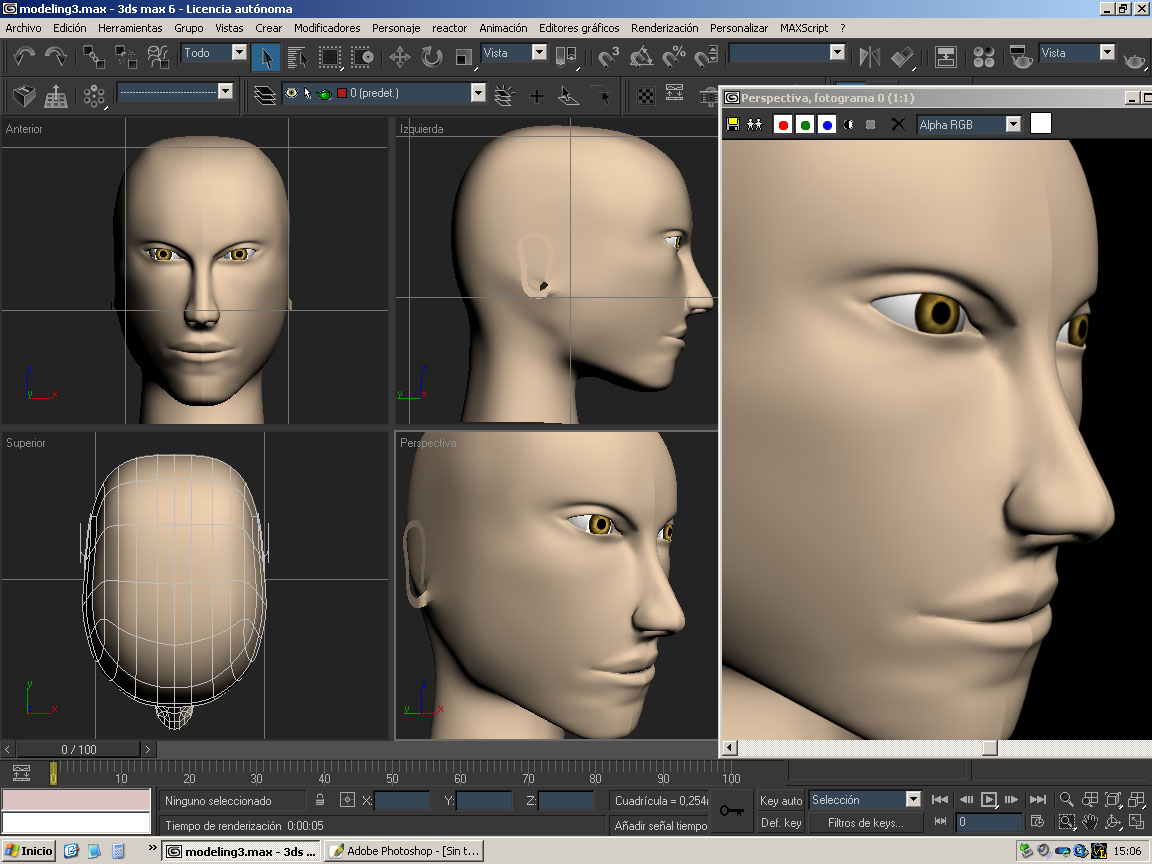The height and width of the screenshot is (864, 1152).
Task: Open the Material Editor spheres icon
Action: pos(984,57)
